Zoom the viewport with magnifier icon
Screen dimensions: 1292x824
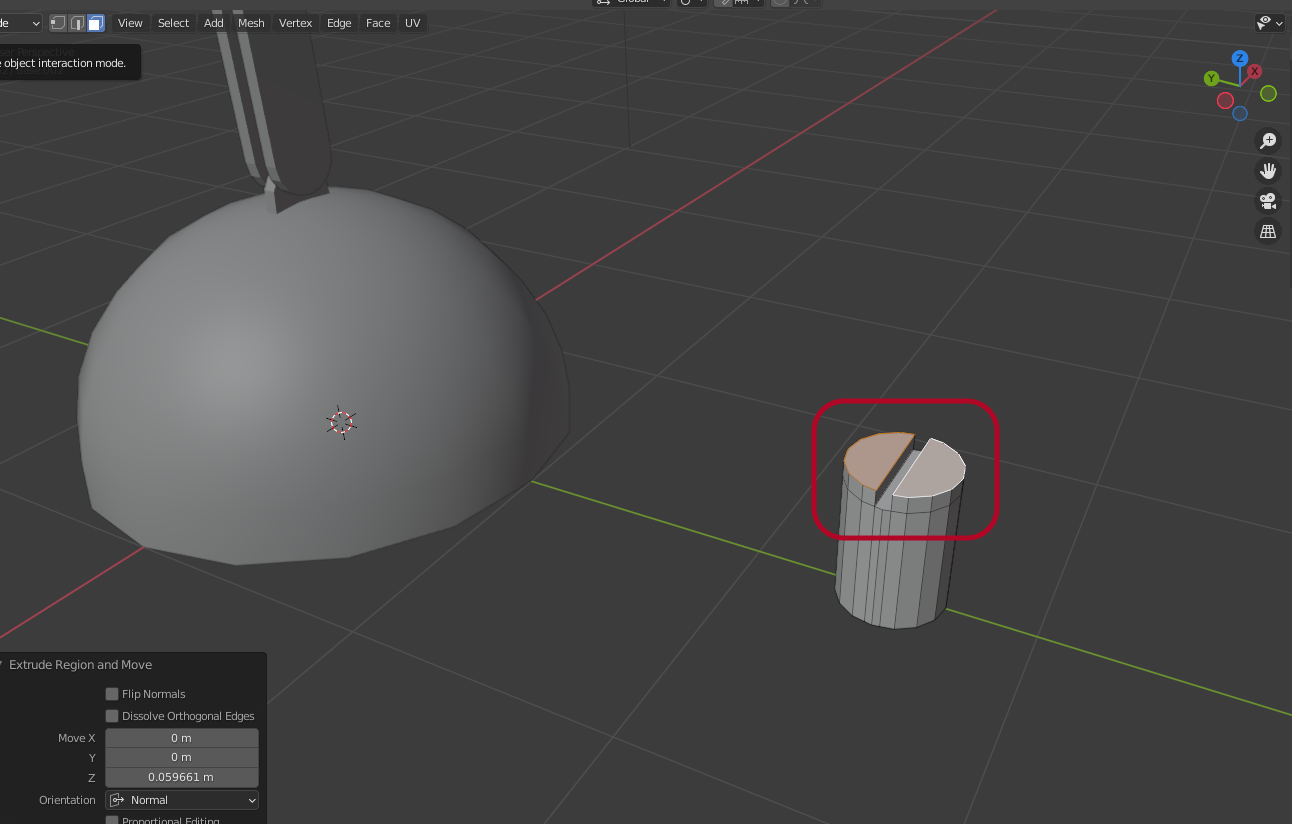(x=1268, y=141)
